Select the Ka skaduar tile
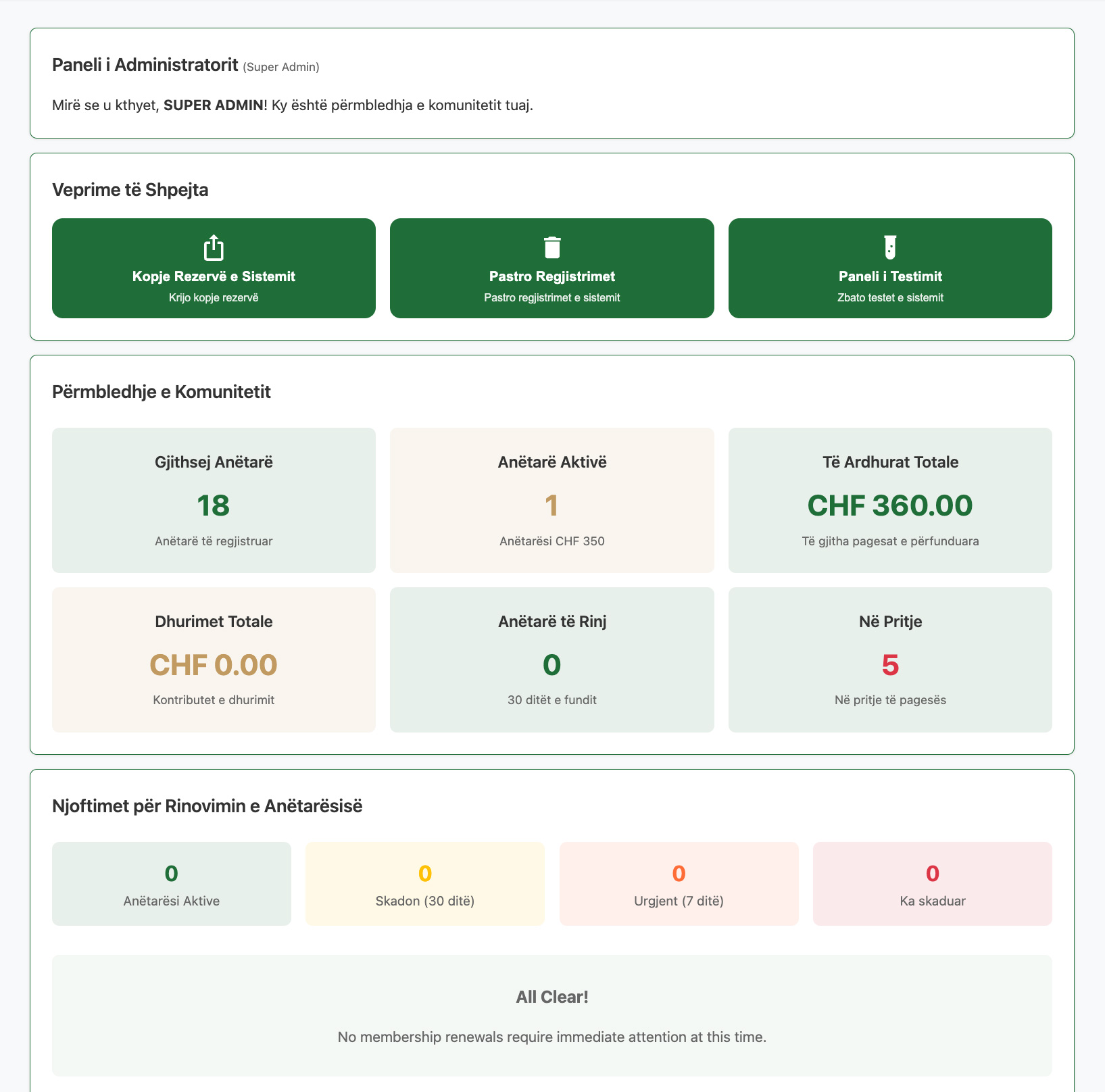This screenshot has height=1092, width=1105. click(x=933, y=884)
